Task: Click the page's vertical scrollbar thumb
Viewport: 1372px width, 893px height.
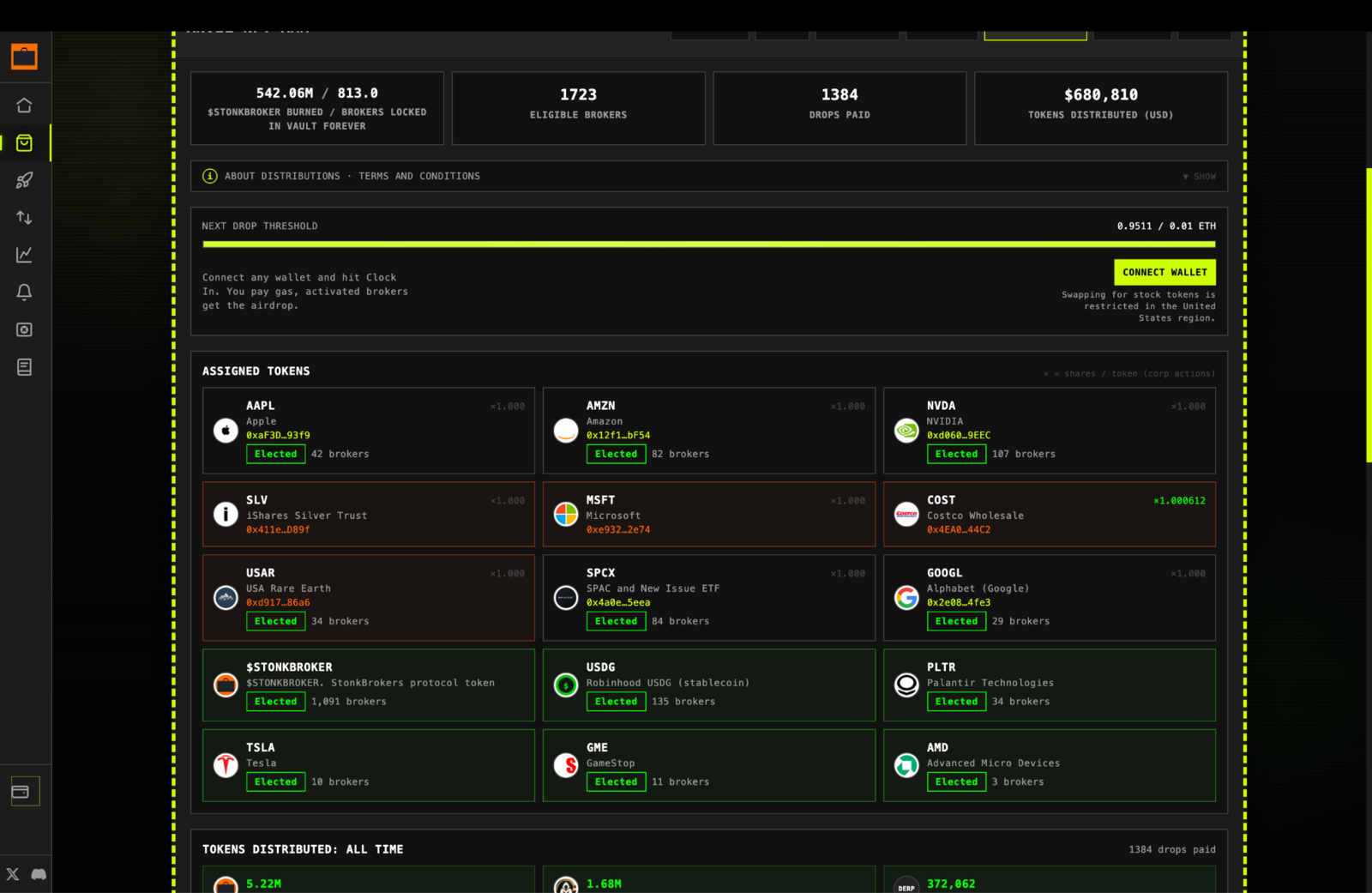Action: pyautogui.click(x=1369, y=316)
